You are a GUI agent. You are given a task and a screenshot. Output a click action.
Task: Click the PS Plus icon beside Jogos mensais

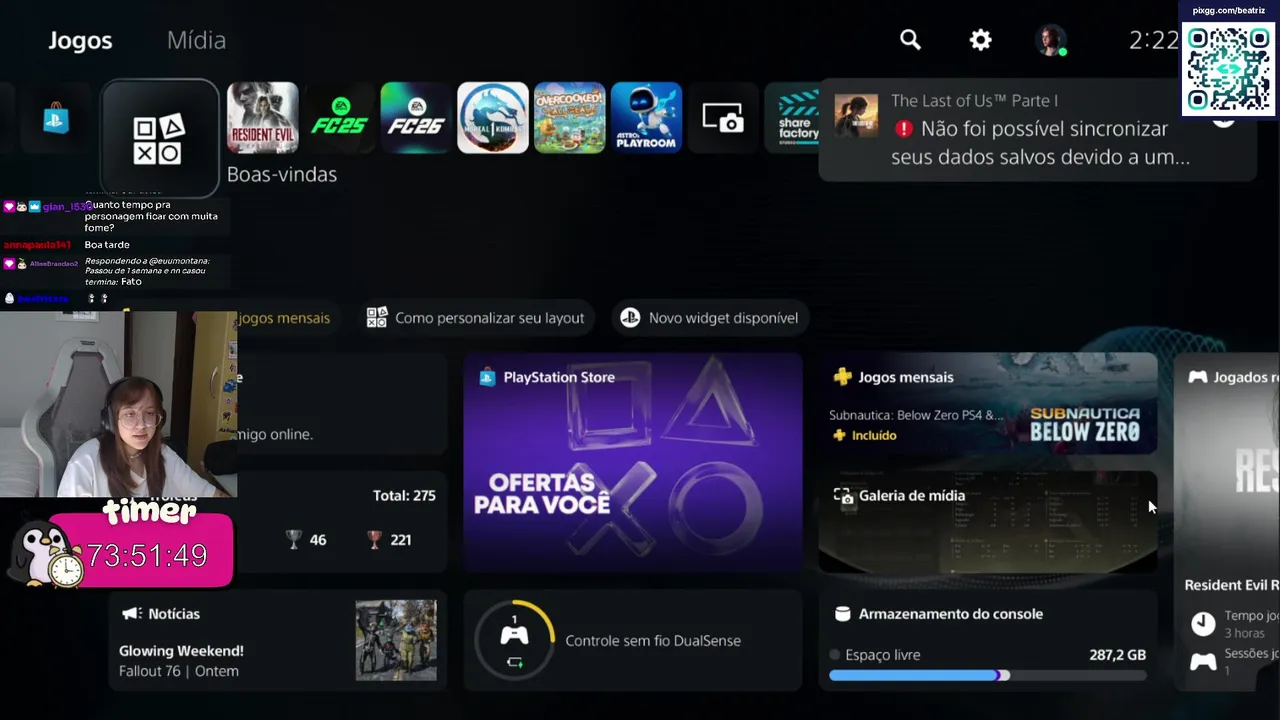tap(843, 377)
